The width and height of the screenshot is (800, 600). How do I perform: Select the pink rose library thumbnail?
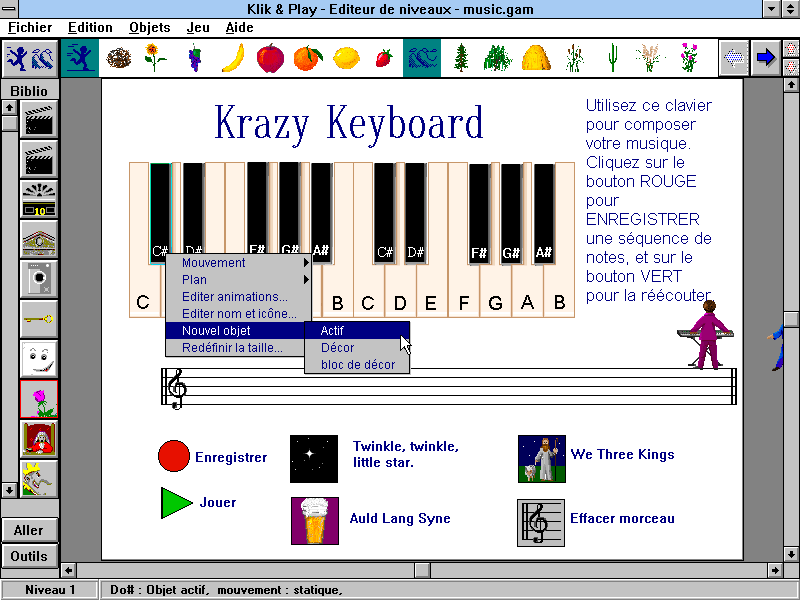click(39, 400)
